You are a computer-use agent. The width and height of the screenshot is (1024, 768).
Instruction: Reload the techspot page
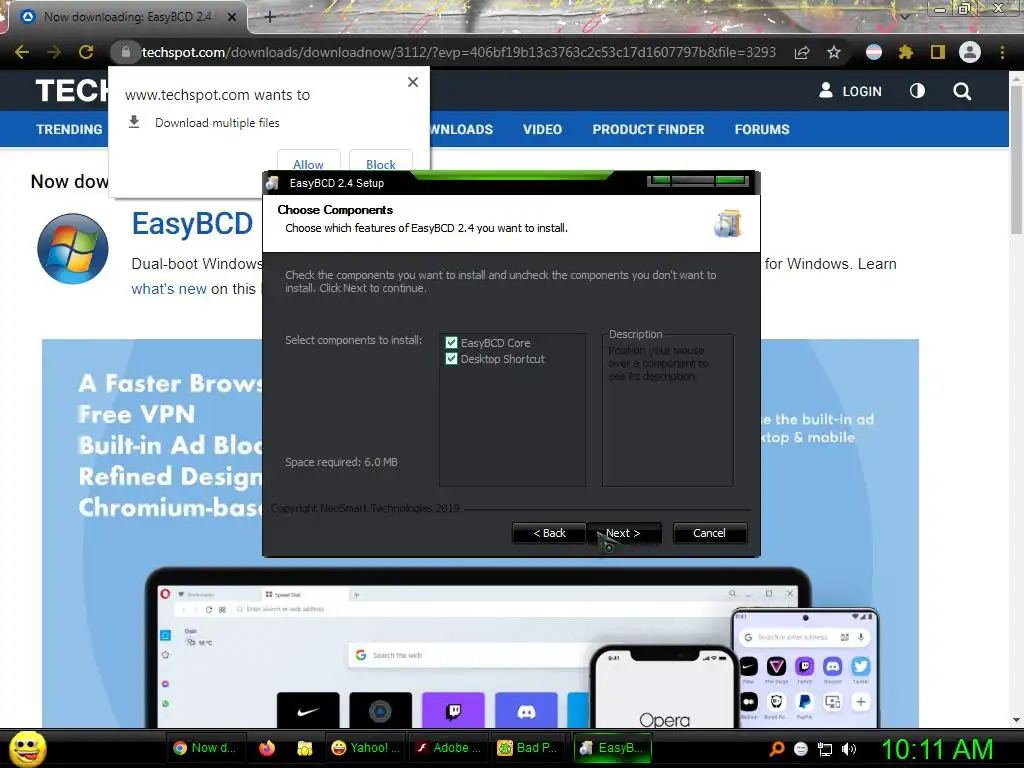point(86,52)
